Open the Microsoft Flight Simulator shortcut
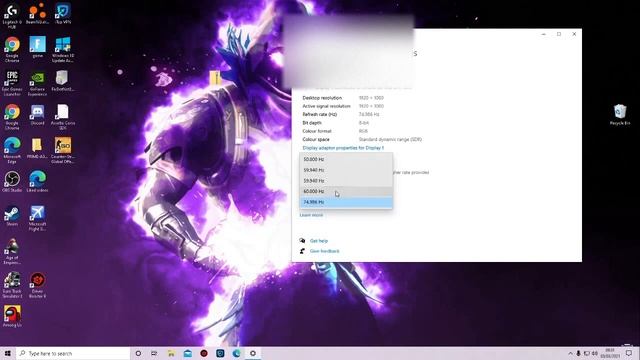The height and width of the screenshot is (360, 640). pyautogui.click(x=37, y=218)
